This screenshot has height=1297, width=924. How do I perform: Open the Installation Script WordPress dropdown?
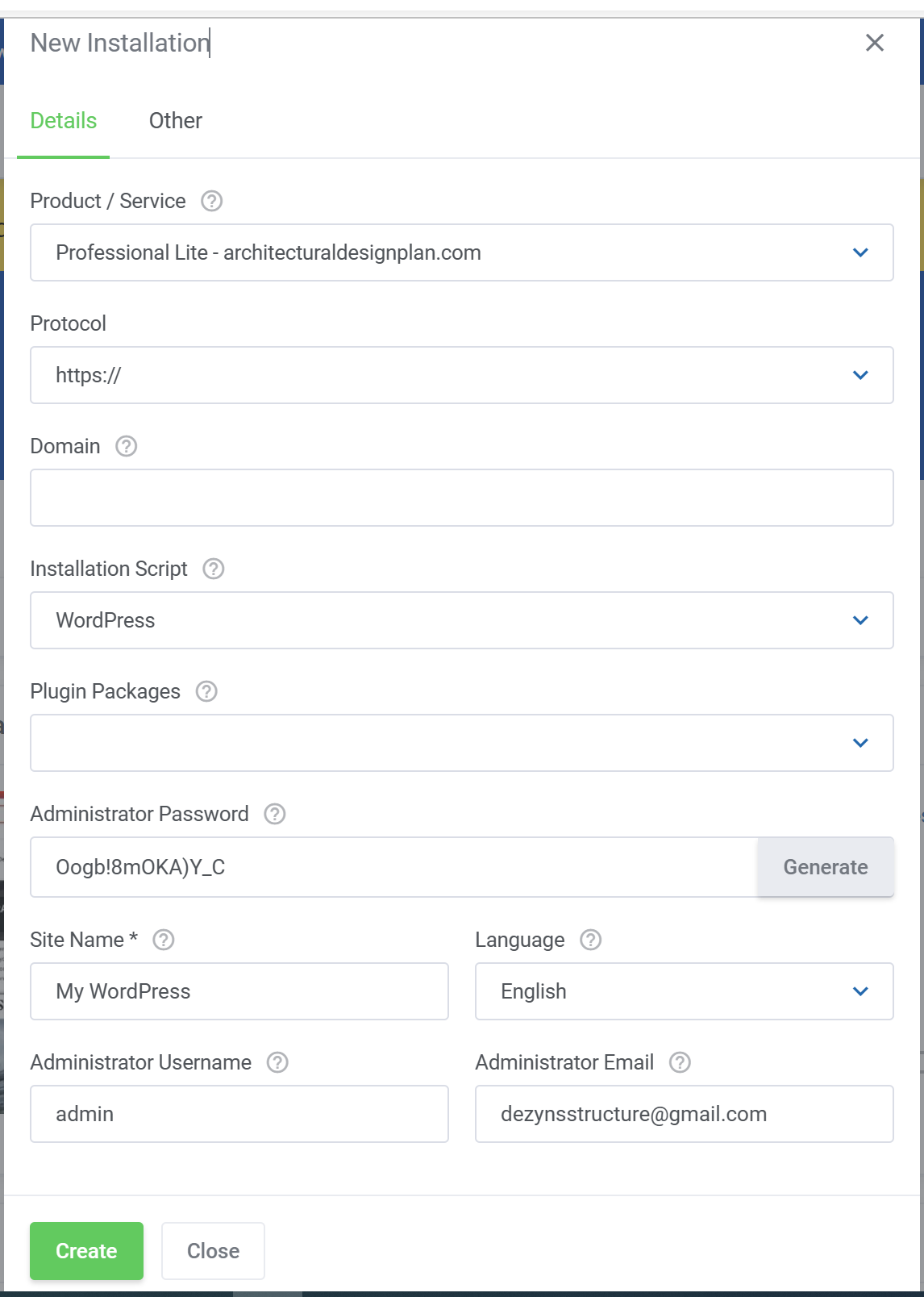point(462,620)
